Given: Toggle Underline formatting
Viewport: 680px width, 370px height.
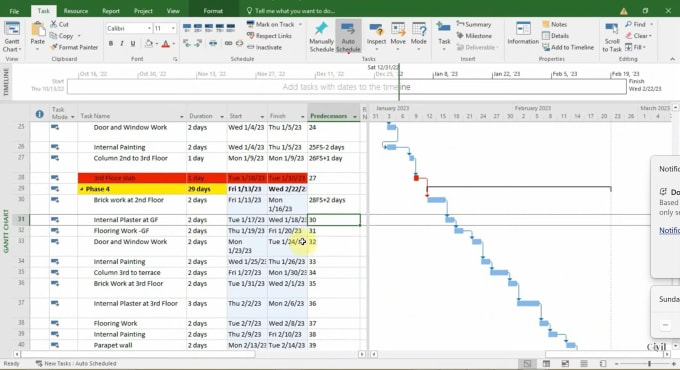Looking at the screenshot, I should click(133, 43).
